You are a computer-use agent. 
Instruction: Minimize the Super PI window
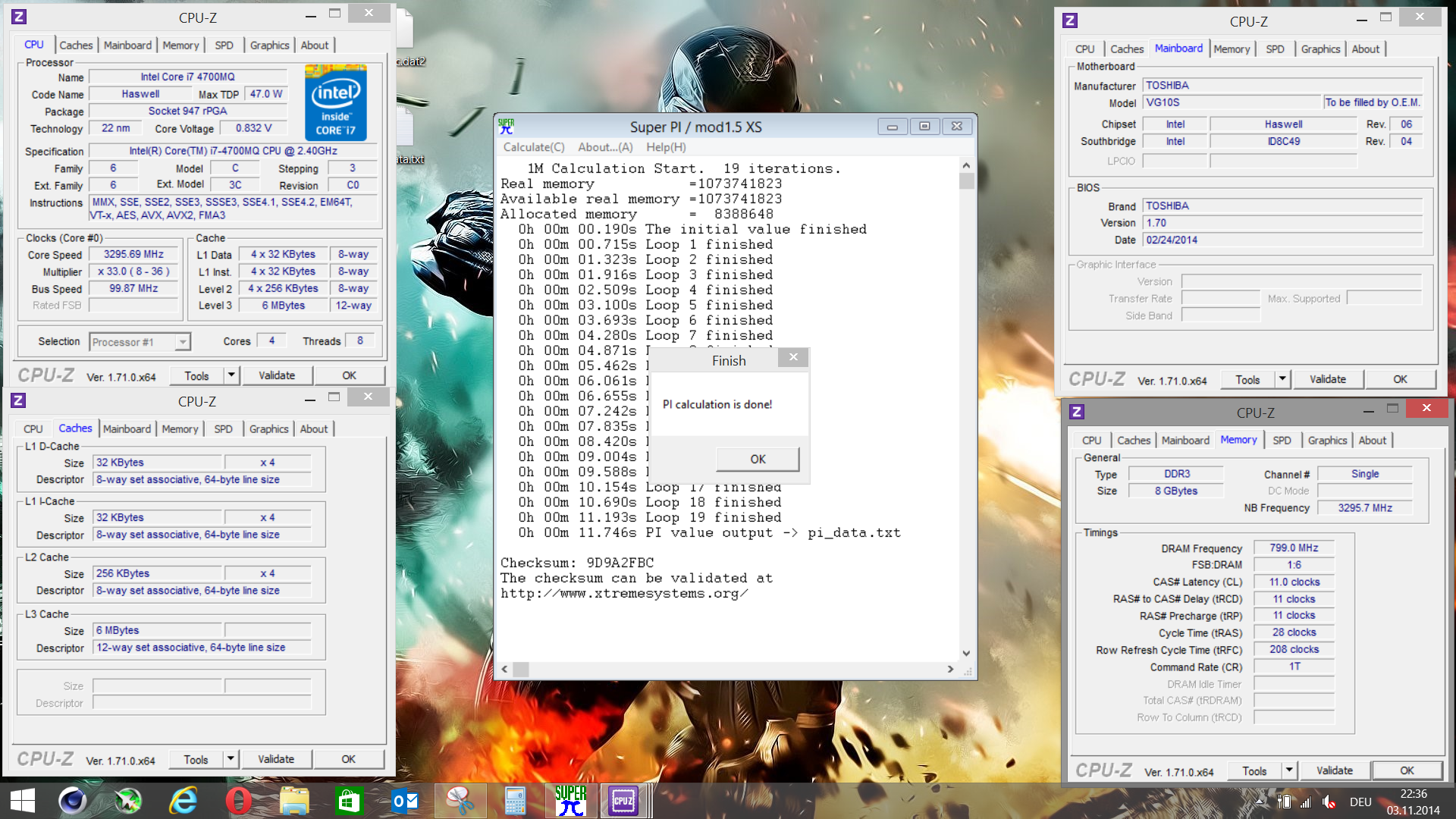[x=892, y=127]
